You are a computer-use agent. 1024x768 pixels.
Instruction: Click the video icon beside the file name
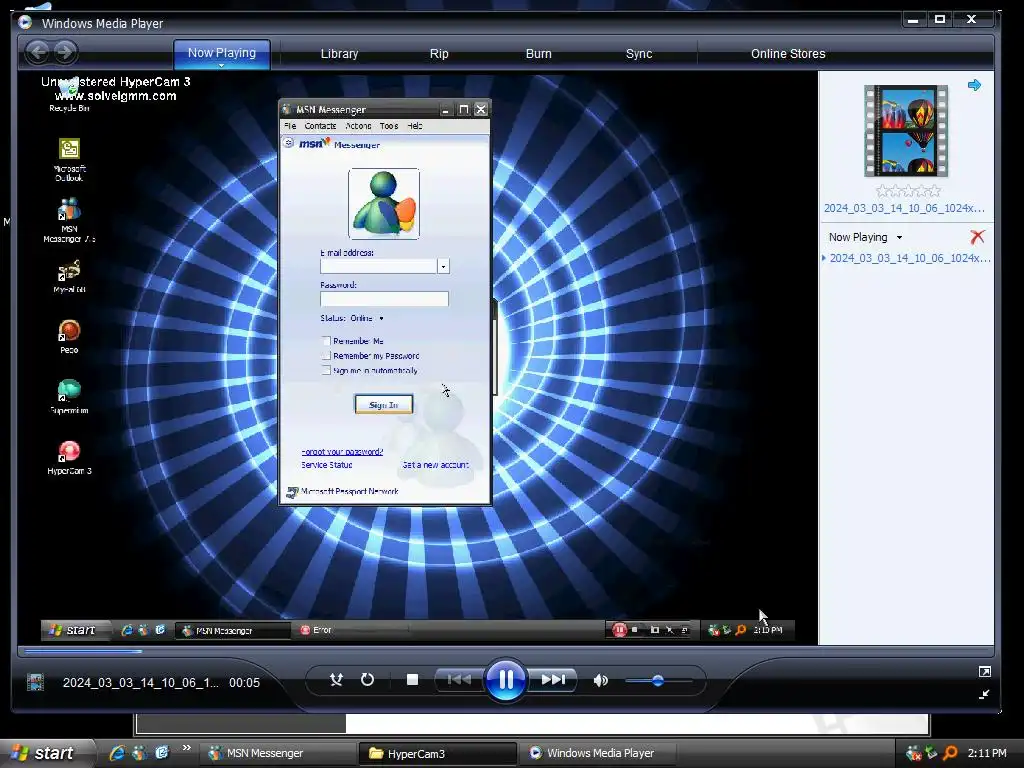tap(35, 682)
